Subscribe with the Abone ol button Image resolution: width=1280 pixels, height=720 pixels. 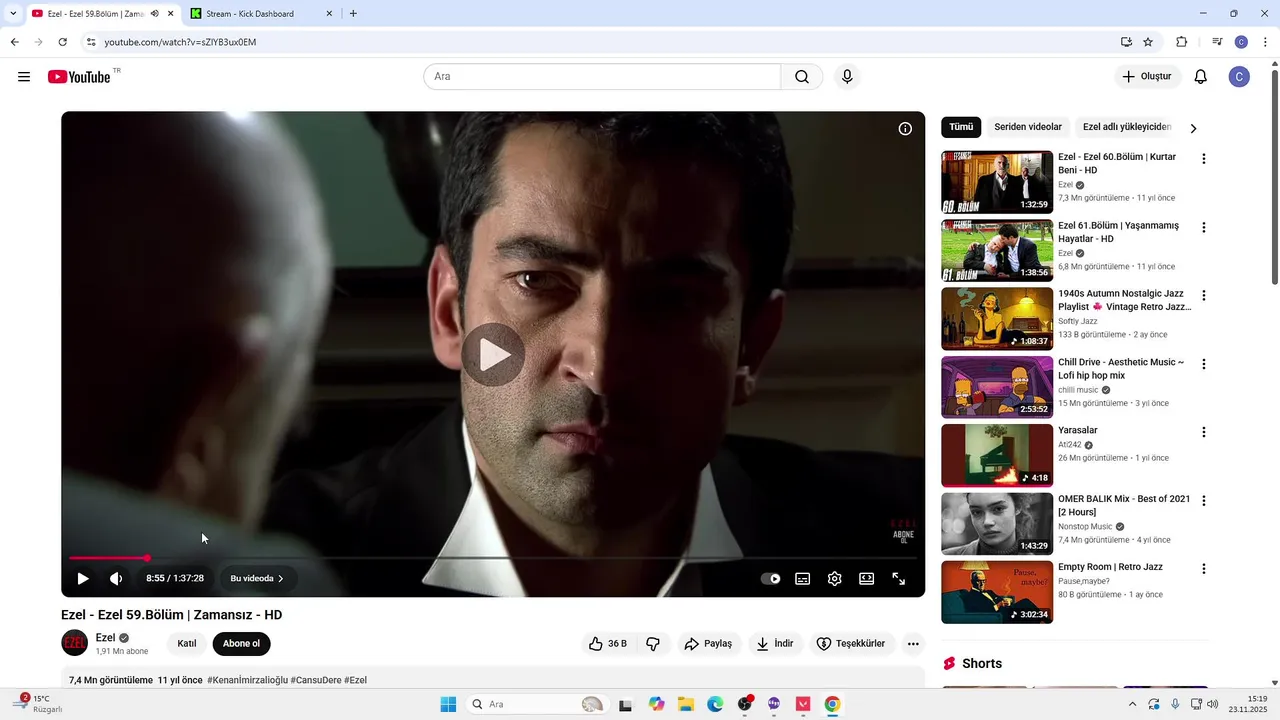(241, 644)
